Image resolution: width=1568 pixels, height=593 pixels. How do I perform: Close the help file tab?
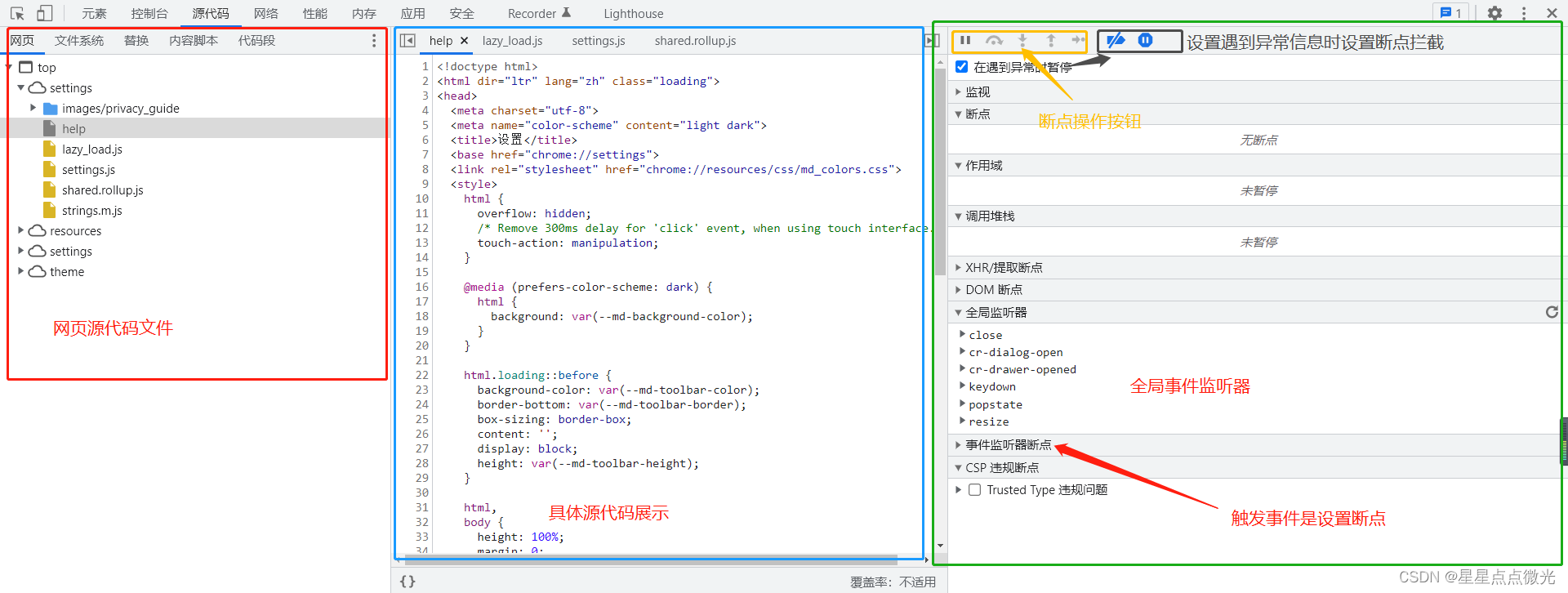(x=464, y=41)
